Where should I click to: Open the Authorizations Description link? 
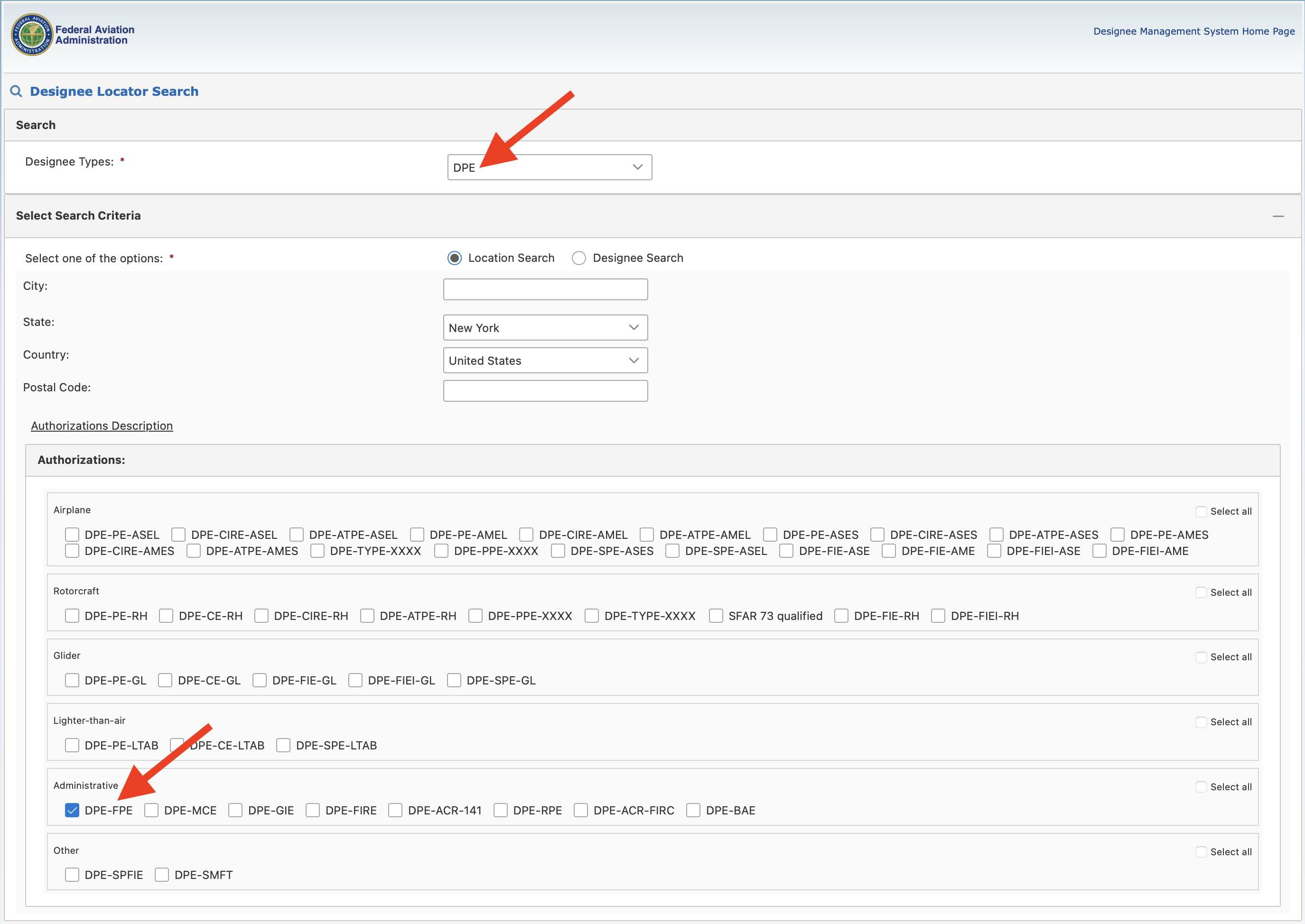coord(102,426)
